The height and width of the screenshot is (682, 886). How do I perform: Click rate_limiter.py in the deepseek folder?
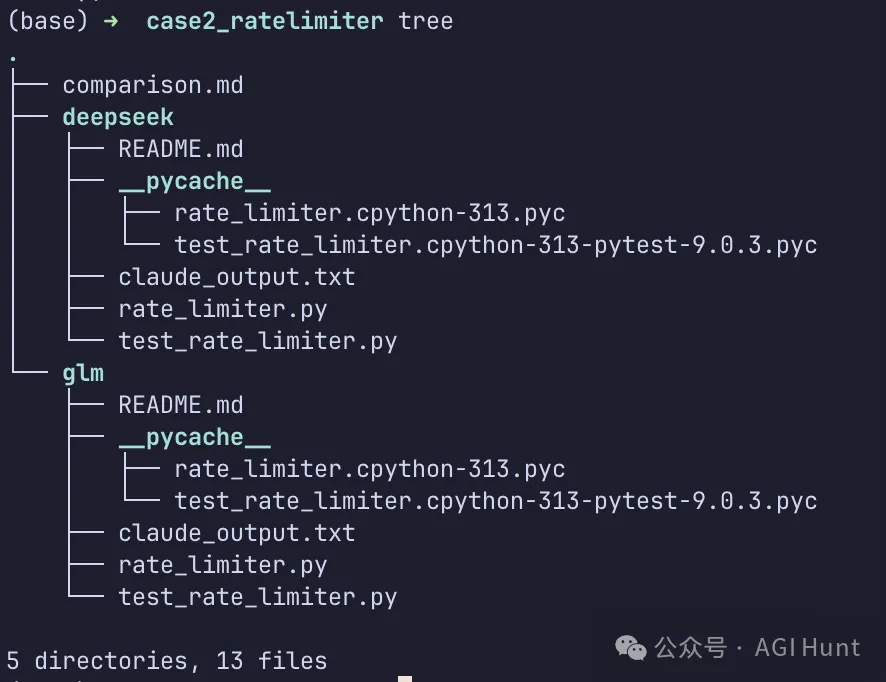point(222,309)
